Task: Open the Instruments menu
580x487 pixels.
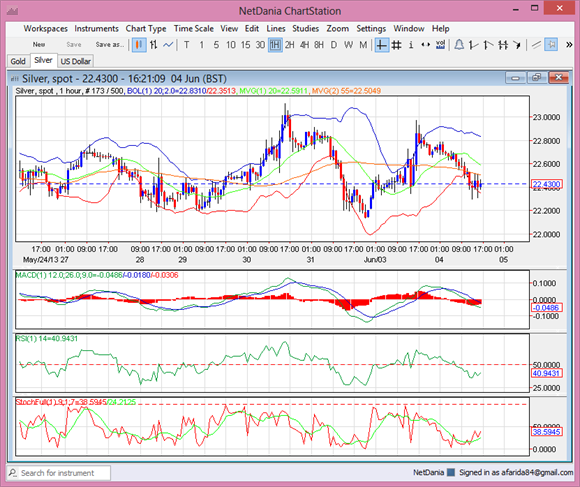Action: coord(97,28)
